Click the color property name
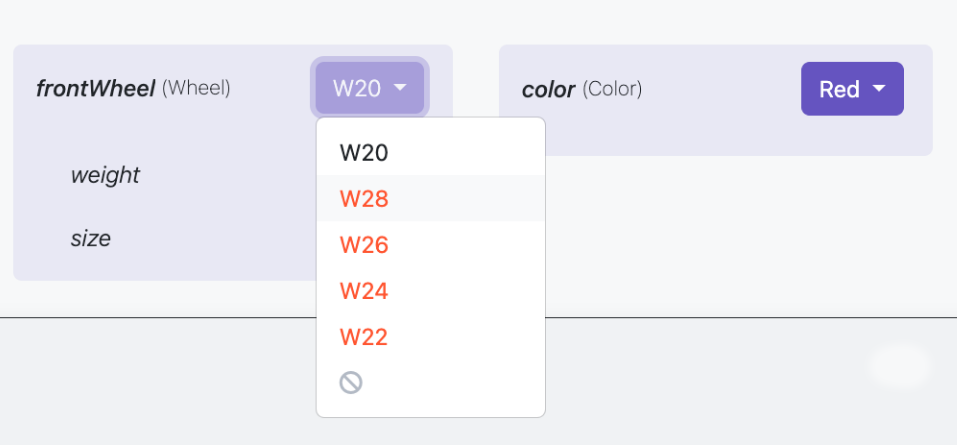The width and height of the screenshot is (957, 445). (548, 90)
